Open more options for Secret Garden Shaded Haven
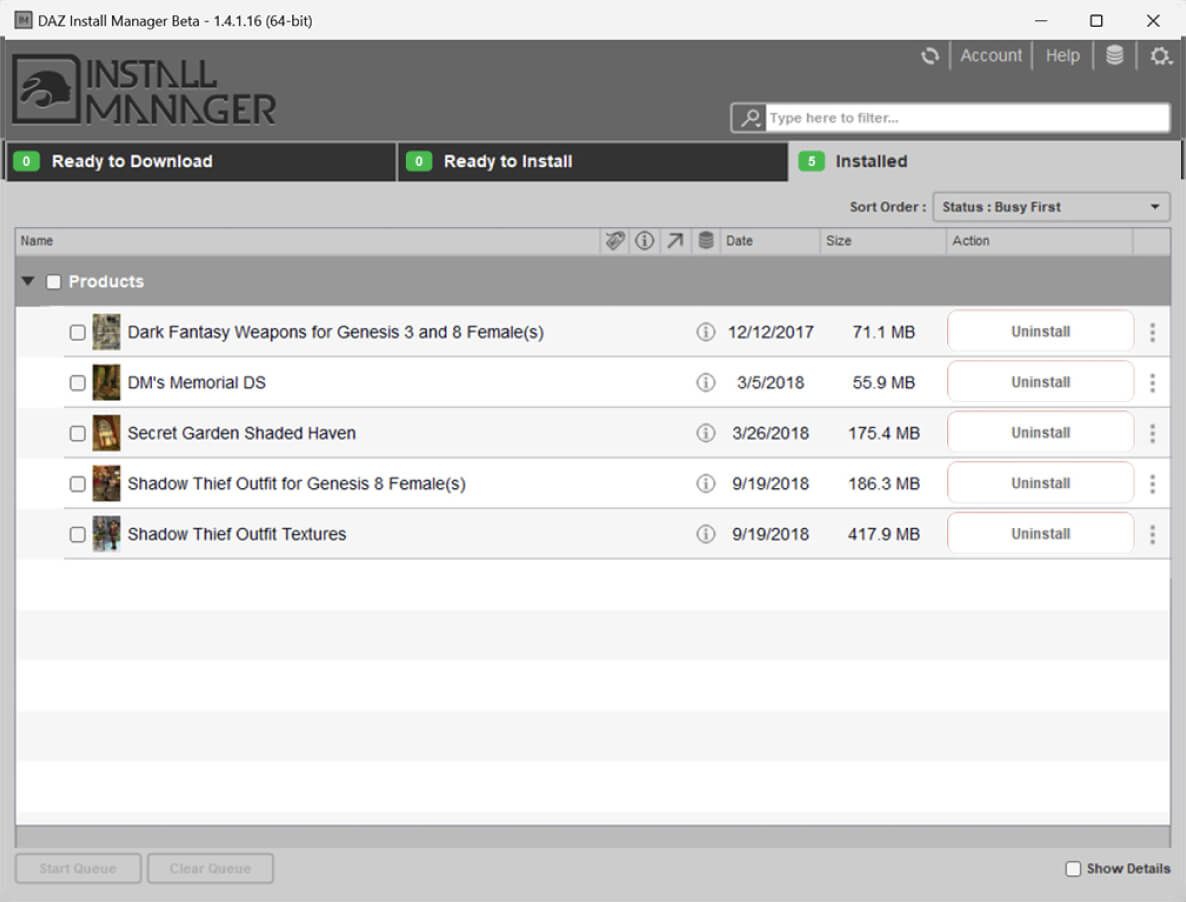 point(1152,433)
